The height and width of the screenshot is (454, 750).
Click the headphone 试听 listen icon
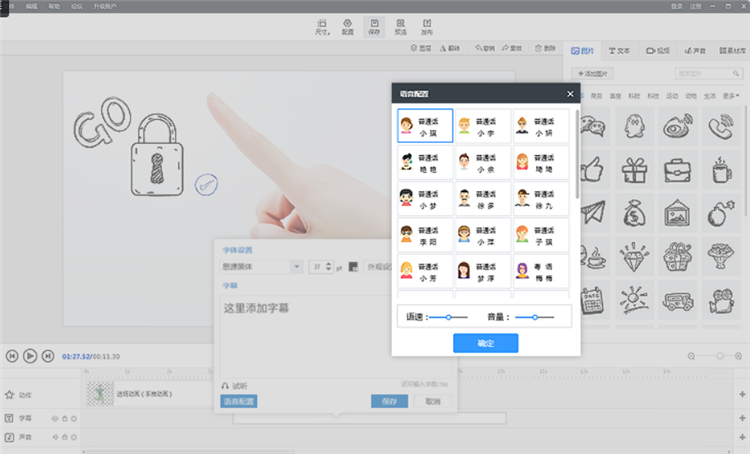225,386
